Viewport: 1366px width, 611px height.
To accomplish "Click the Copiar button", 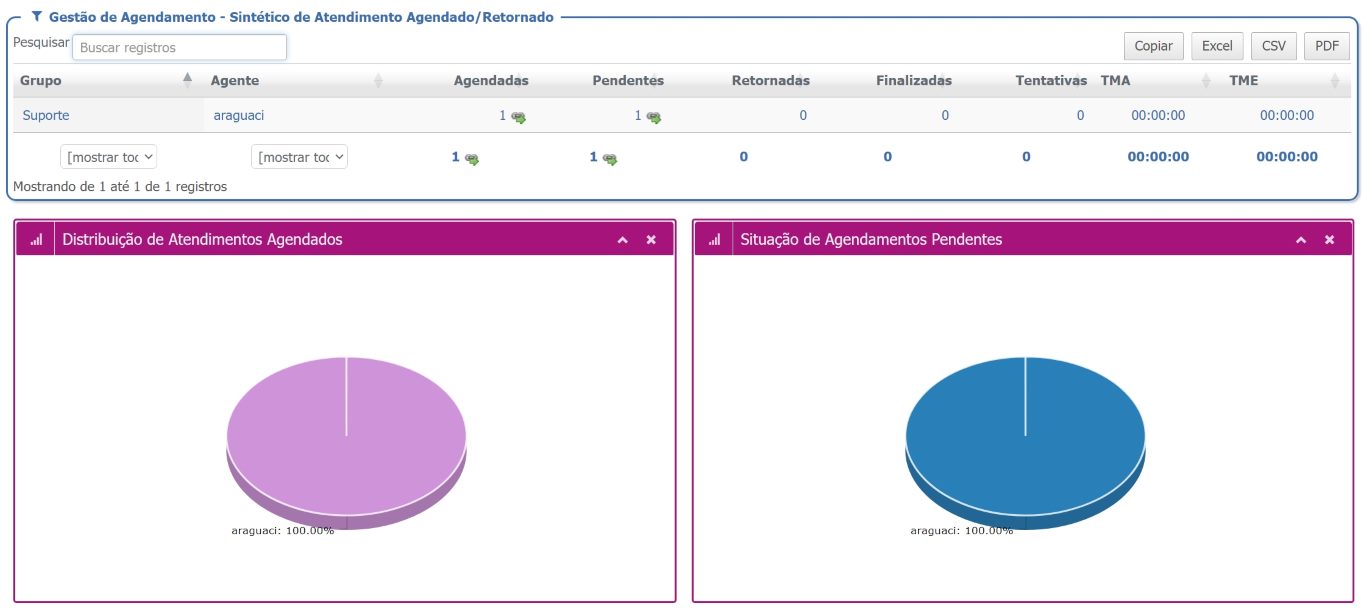I will pyautogui.click(x=1153, y=46).
